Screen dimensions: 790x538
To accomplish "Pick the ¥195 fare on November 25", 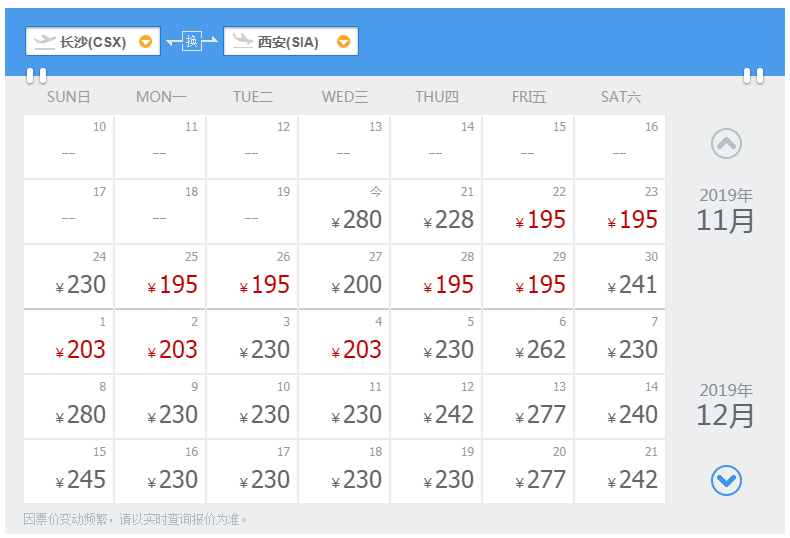I will click(160, 276).
